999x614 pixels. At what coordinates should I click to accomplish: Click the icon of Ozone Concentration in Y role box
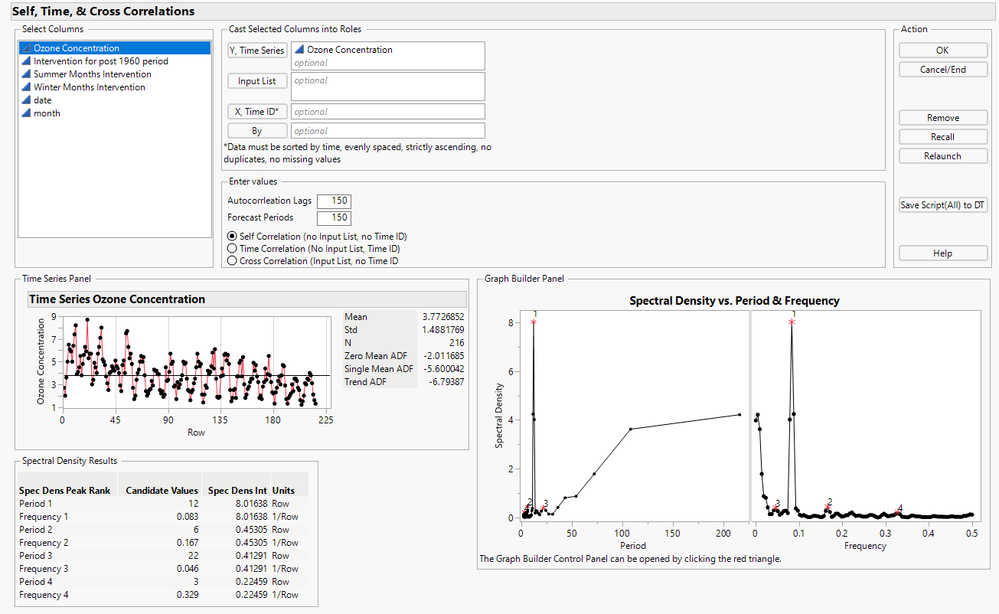click(x=299, y=50)
